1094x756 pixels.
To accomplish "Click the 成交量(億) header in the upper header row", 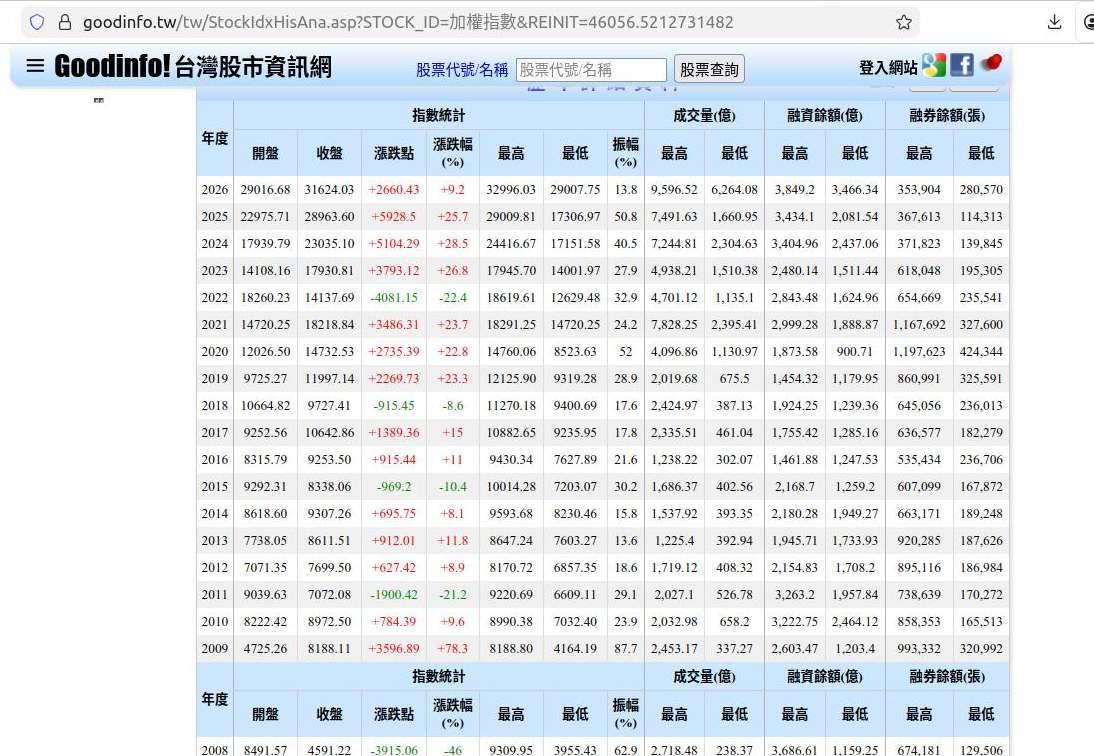I will pyautogui.click(x=704, y=116).
